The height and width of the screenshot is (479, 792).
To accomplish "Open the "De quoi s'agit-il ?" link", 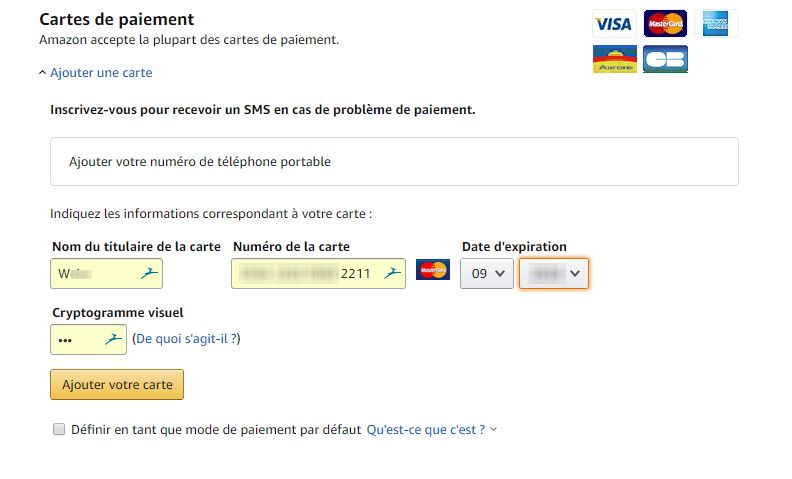I will point(186,339).
